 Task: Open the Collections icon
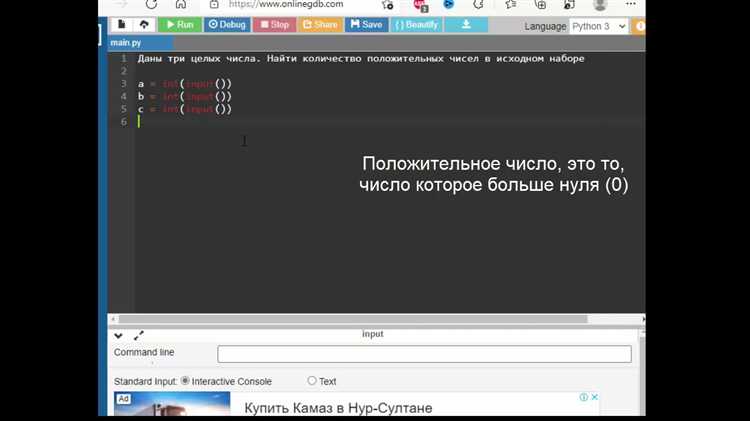pyautogui.click(x=540, y=5)
